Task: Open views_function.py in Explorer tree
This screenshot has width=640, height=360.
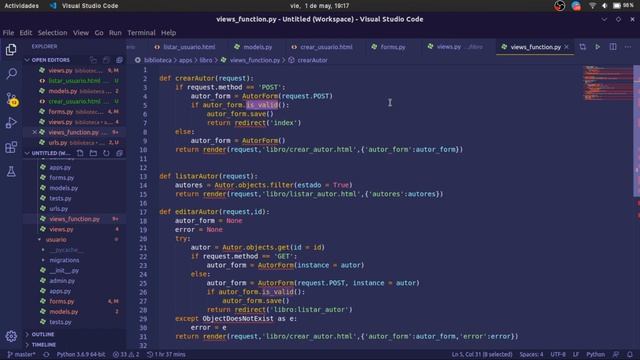Action: (74, 219)
